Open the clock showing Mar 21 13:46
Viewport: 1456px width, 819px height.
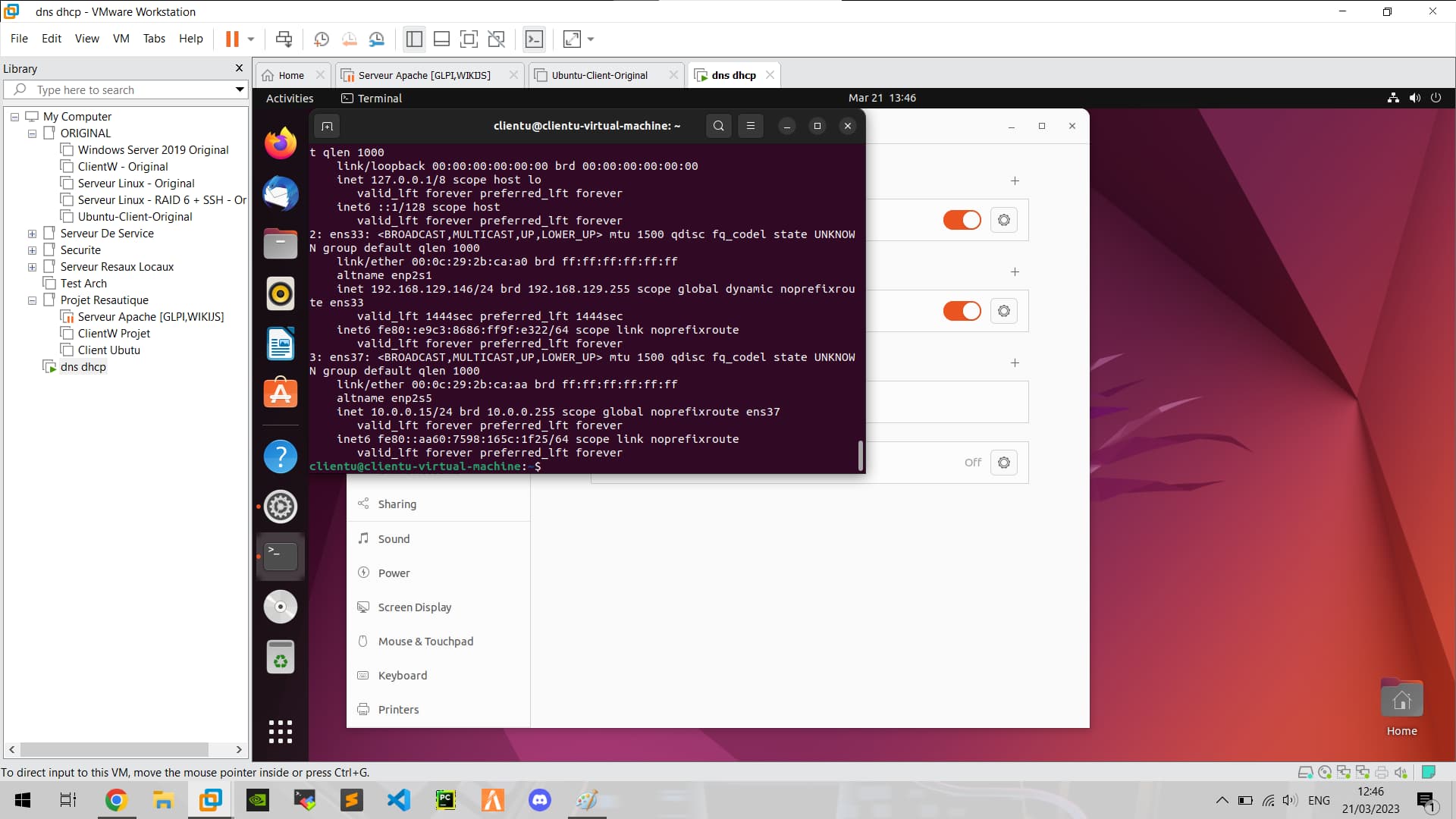[x=882, y=98]
